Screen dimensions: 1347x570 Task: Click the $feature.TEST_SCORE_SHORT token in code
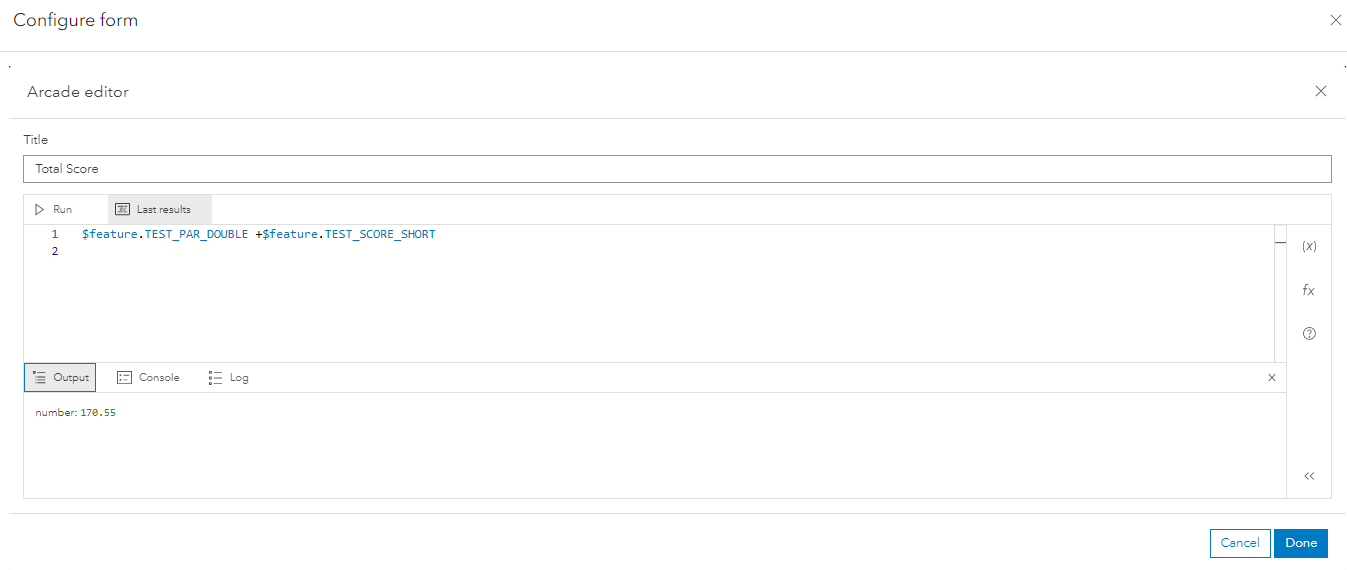click(349, 234)
